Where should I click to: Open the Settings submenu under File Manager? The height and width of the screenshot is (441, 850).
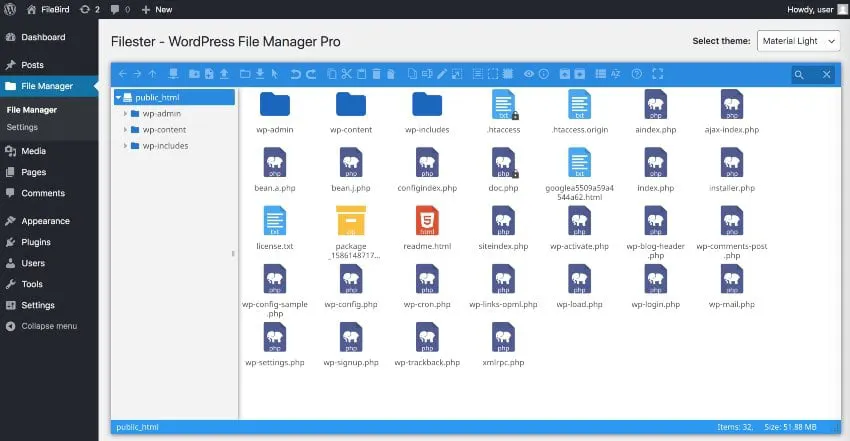pyautogui.click(x=22, y=127)
